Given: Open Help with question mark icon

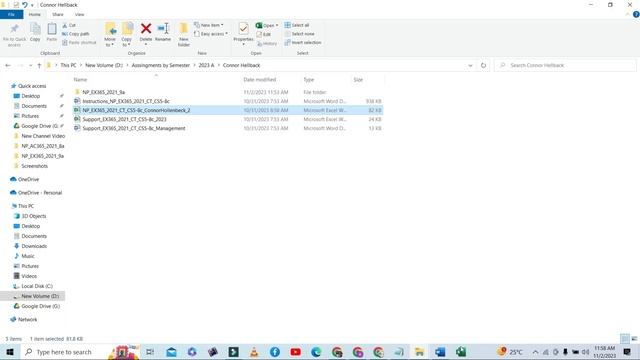Looking at the screenshot, I should 636,14.
